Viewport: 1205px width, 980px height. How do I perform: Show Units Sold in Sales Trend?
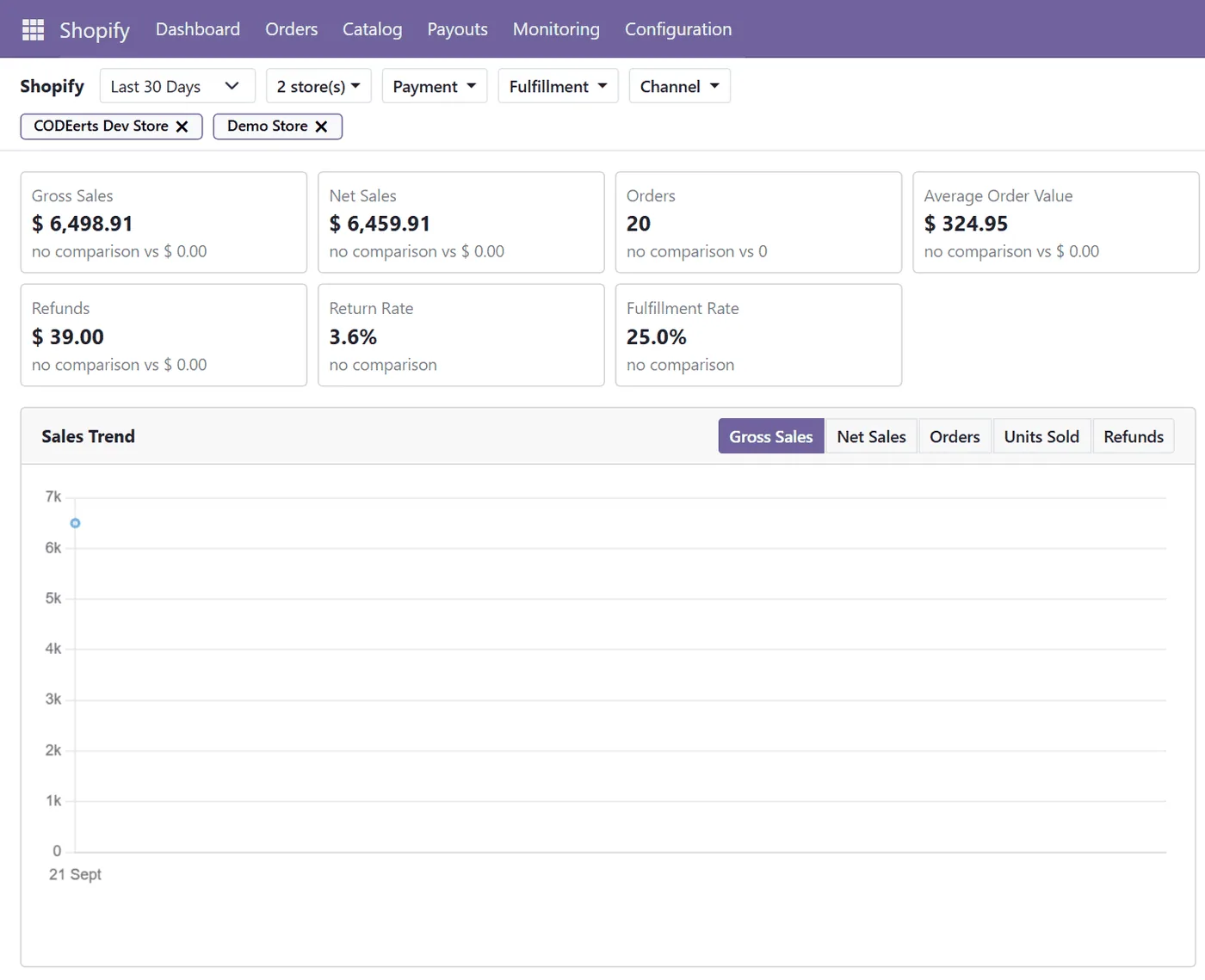[1041, 436]
